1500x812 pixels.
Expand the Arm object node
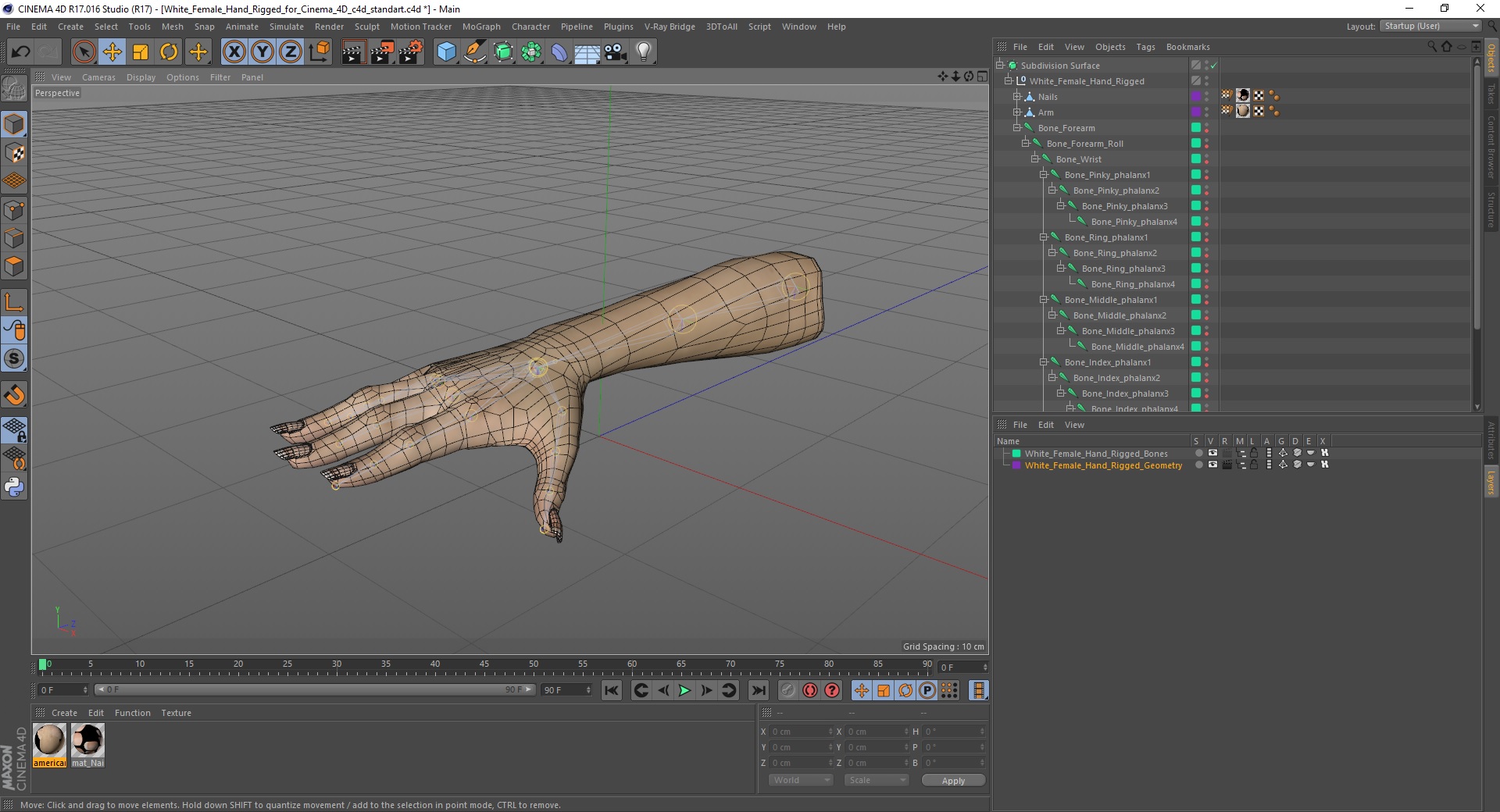[1017, 112]
